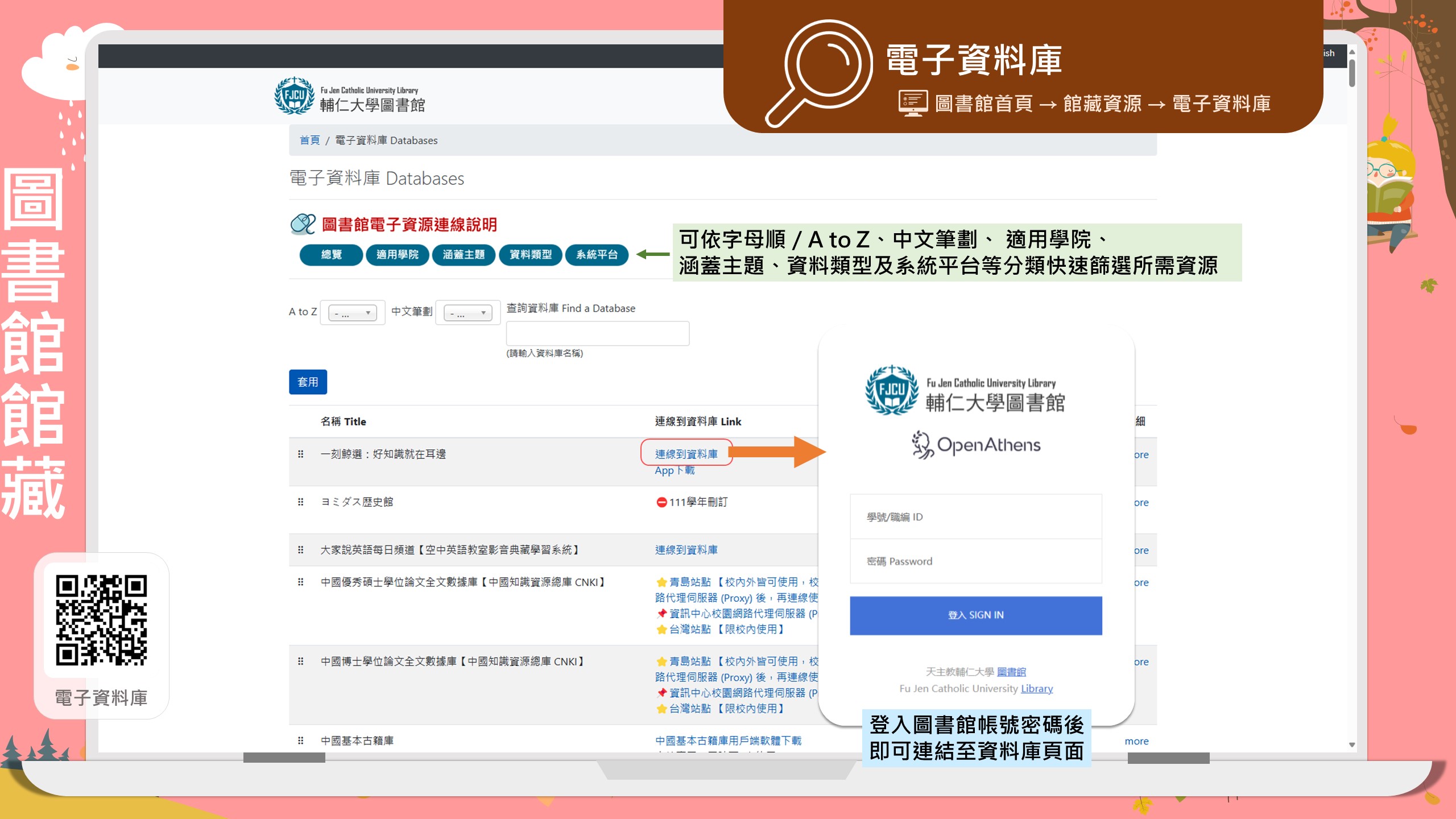This screenshot has height=819, width=1456.
Task: Click 名稱 Title column header
Action: point(343,421)
